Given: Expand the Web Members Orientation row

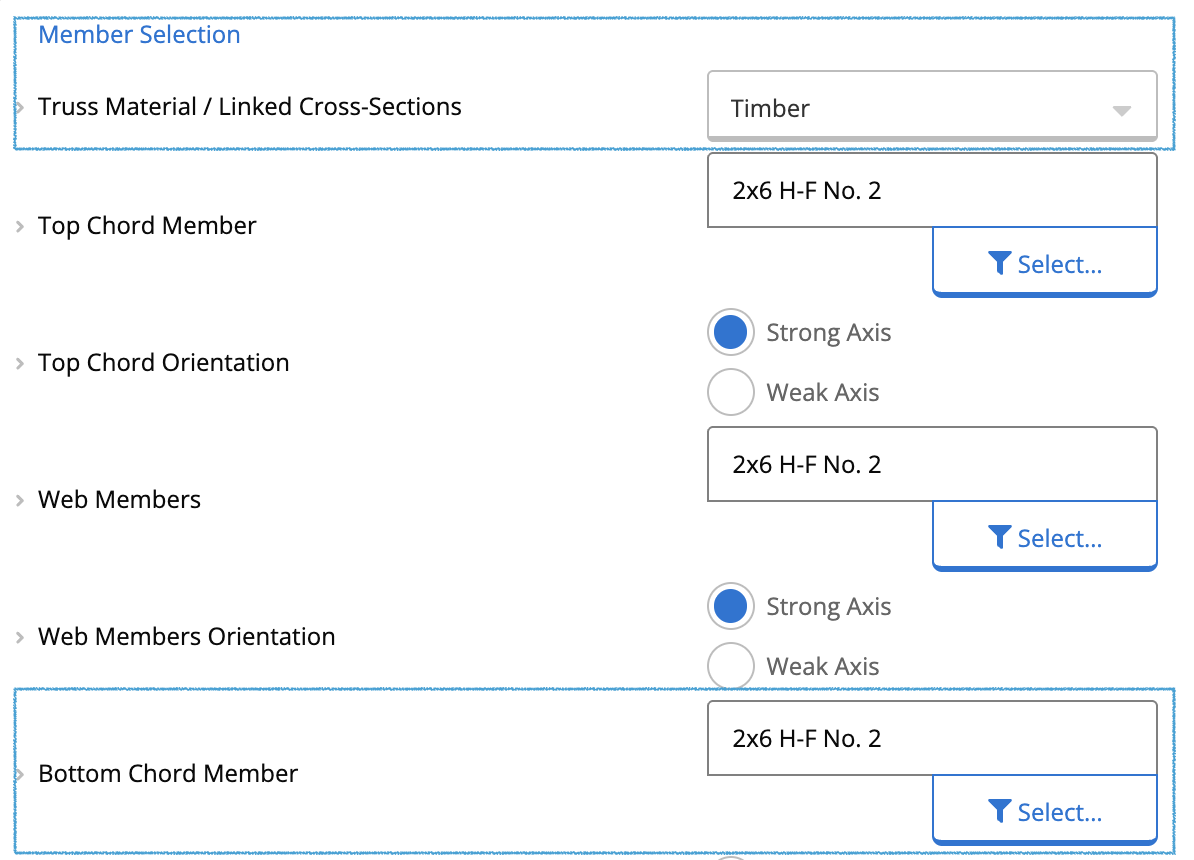Looking at the screenshot, I should point(18,637).
